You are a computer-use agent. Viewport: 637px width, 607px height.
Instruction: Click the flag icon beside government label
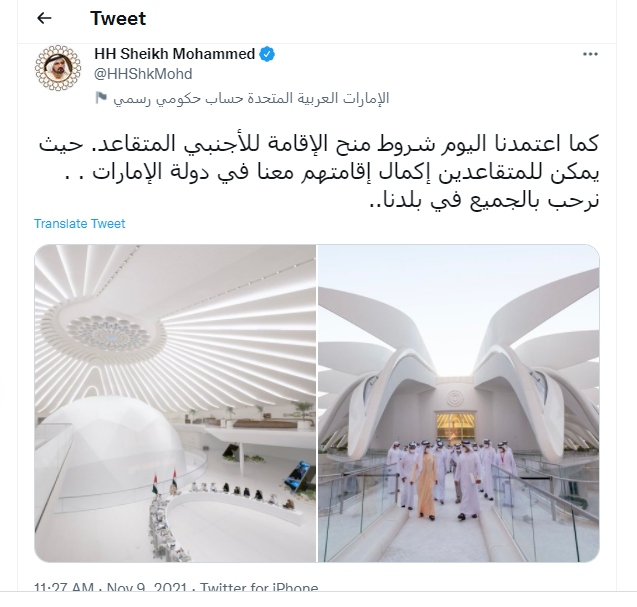pos(101,98)
